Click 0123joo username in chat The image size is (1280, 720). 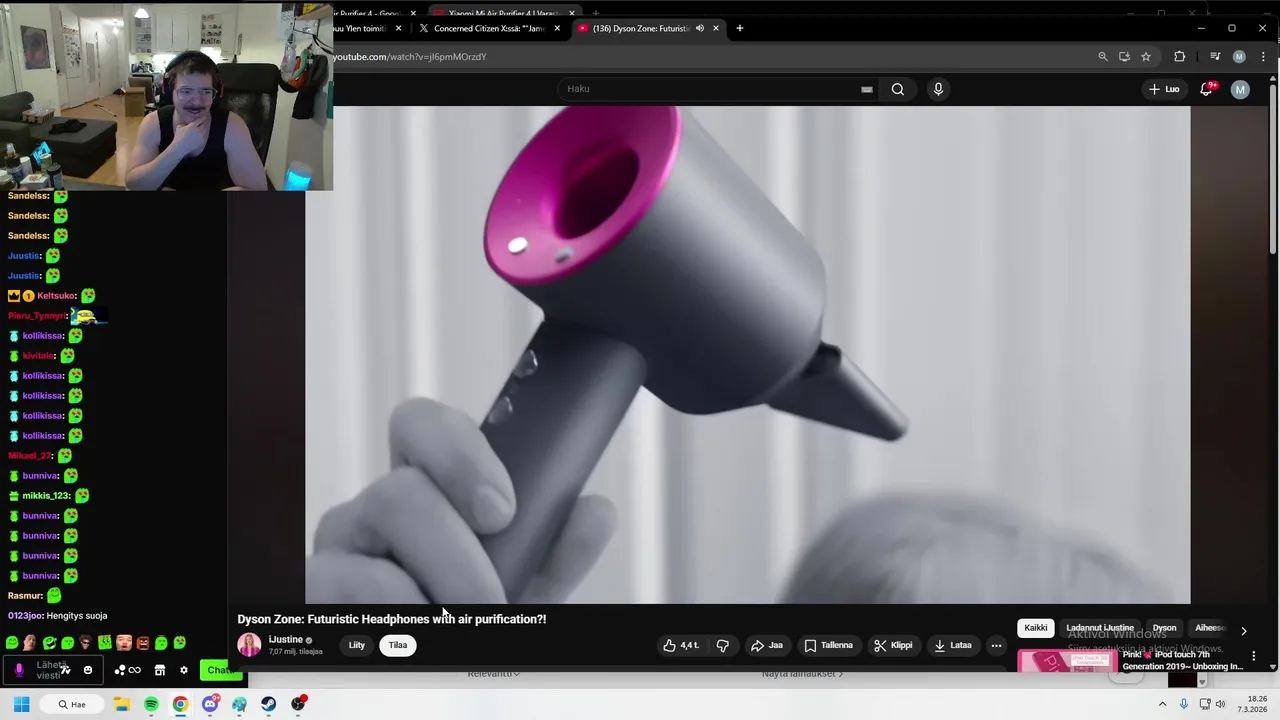[x=25, y=616]
